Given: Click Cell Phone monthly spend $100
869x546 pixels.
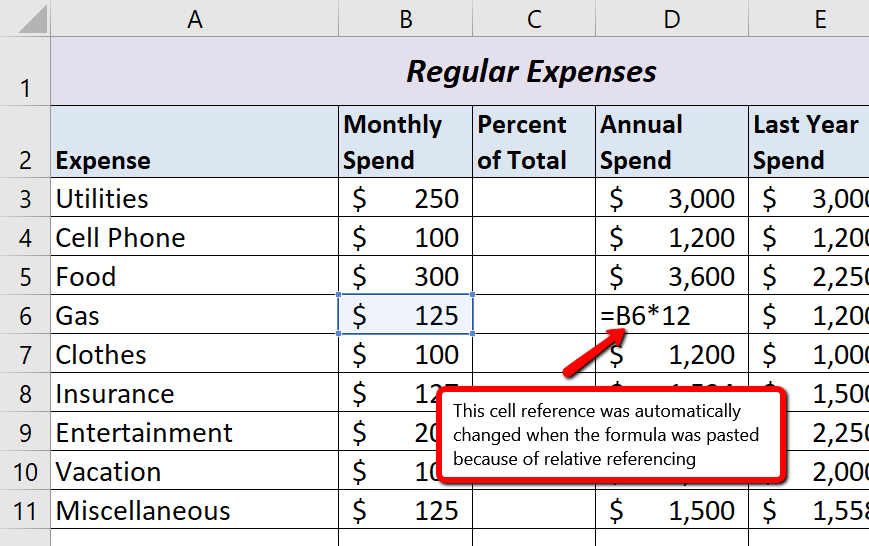Looking at the screenshot, I should point(406,237).
